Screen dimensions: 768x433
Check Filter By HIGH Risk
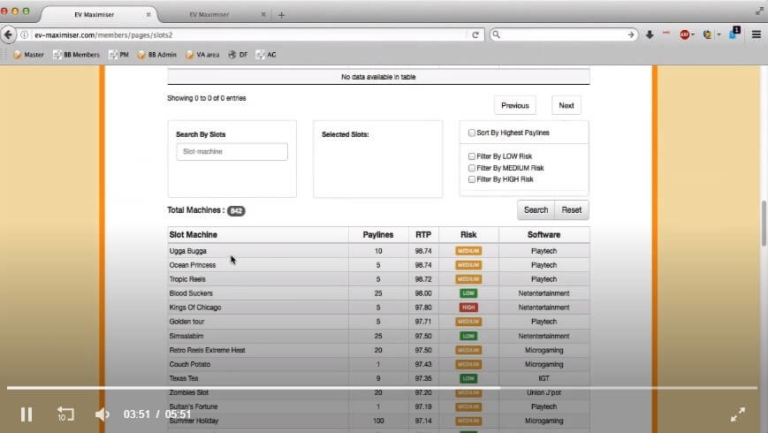click(472, 179)
